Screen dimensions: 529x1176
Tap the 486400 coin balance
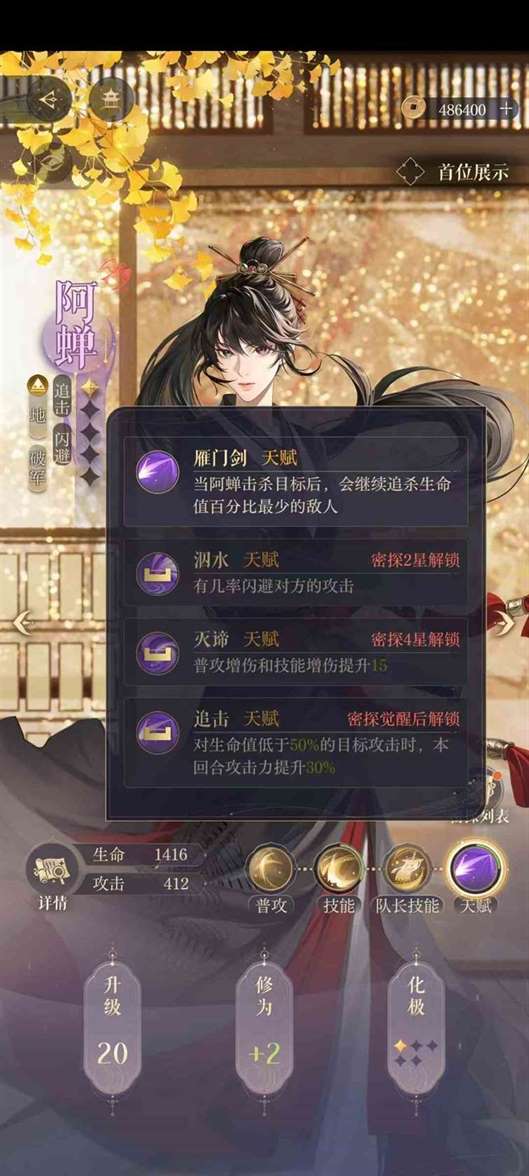461,110
